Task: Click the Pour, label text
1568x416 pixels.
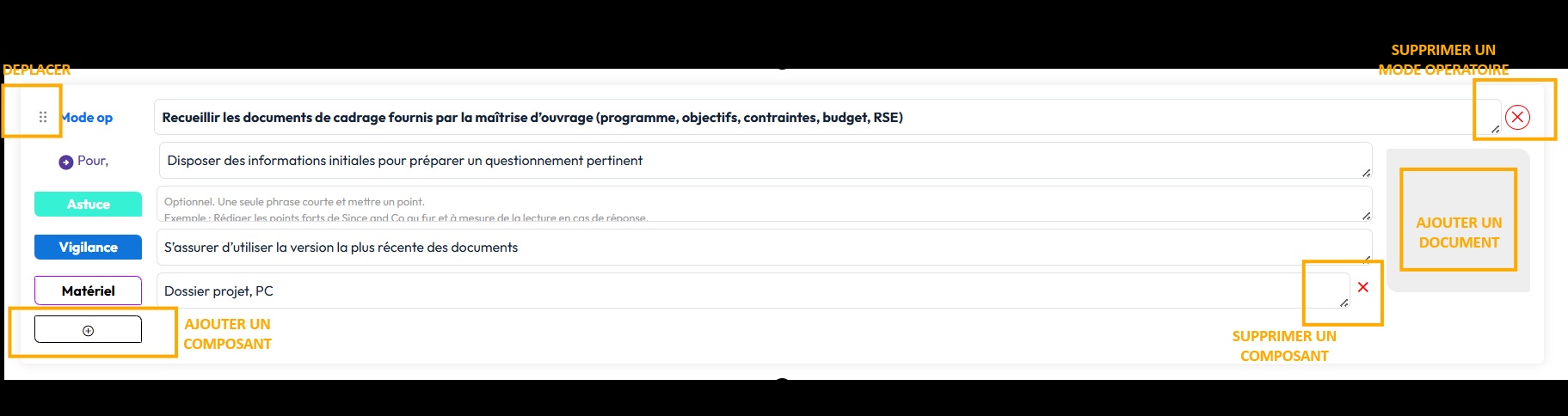Action: (x=93, y=161)
